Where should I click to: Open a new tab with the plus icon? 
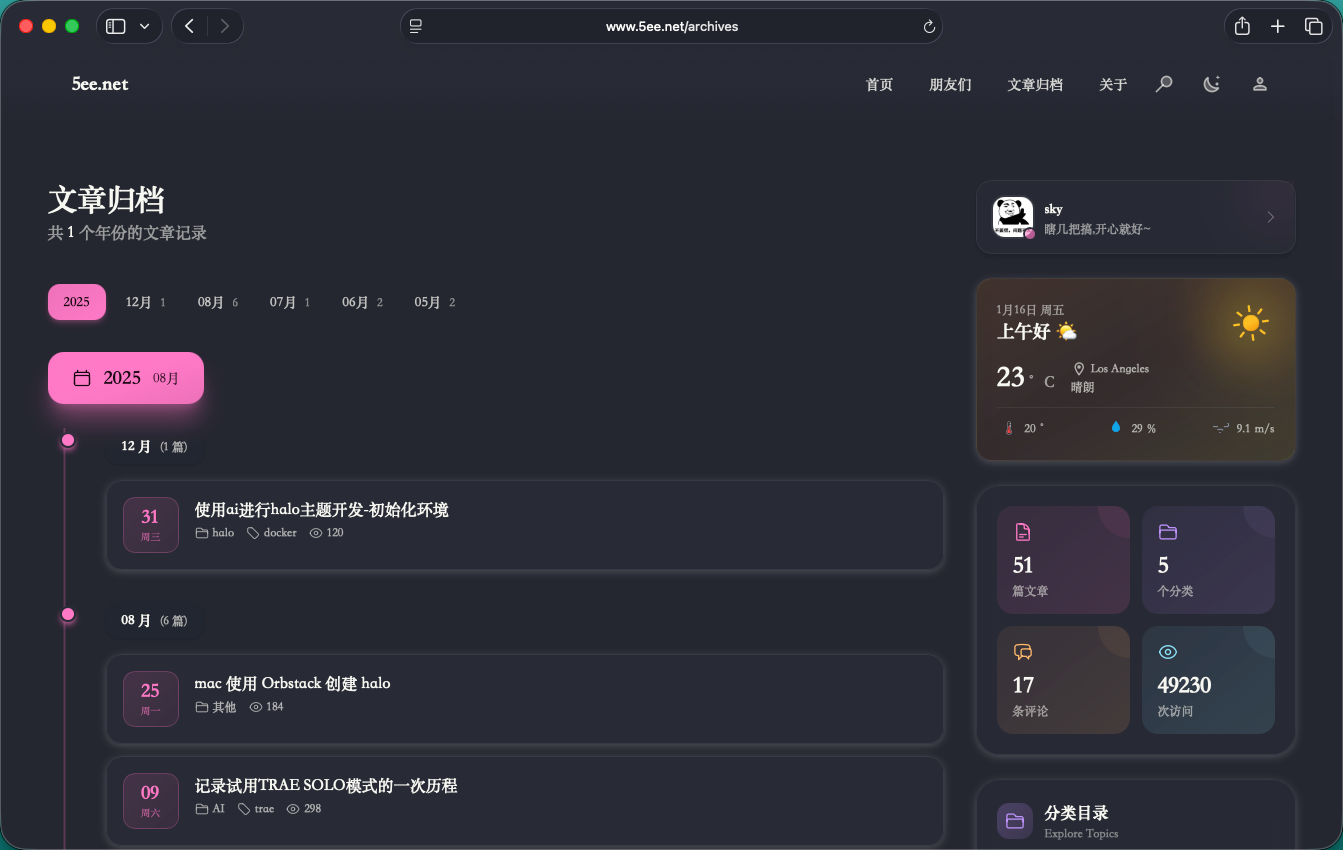1277,27
